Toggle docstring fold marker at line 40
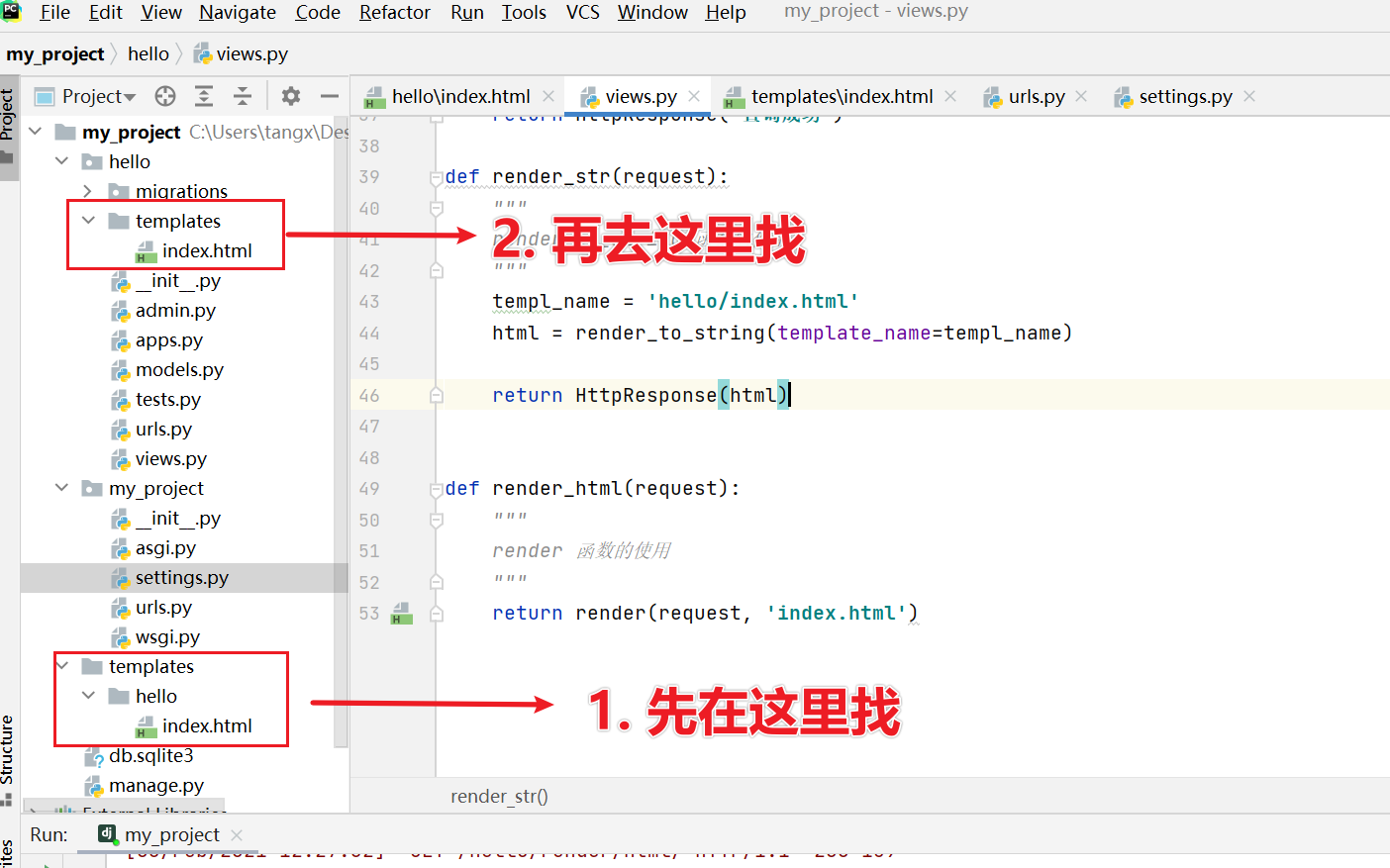 436,209
